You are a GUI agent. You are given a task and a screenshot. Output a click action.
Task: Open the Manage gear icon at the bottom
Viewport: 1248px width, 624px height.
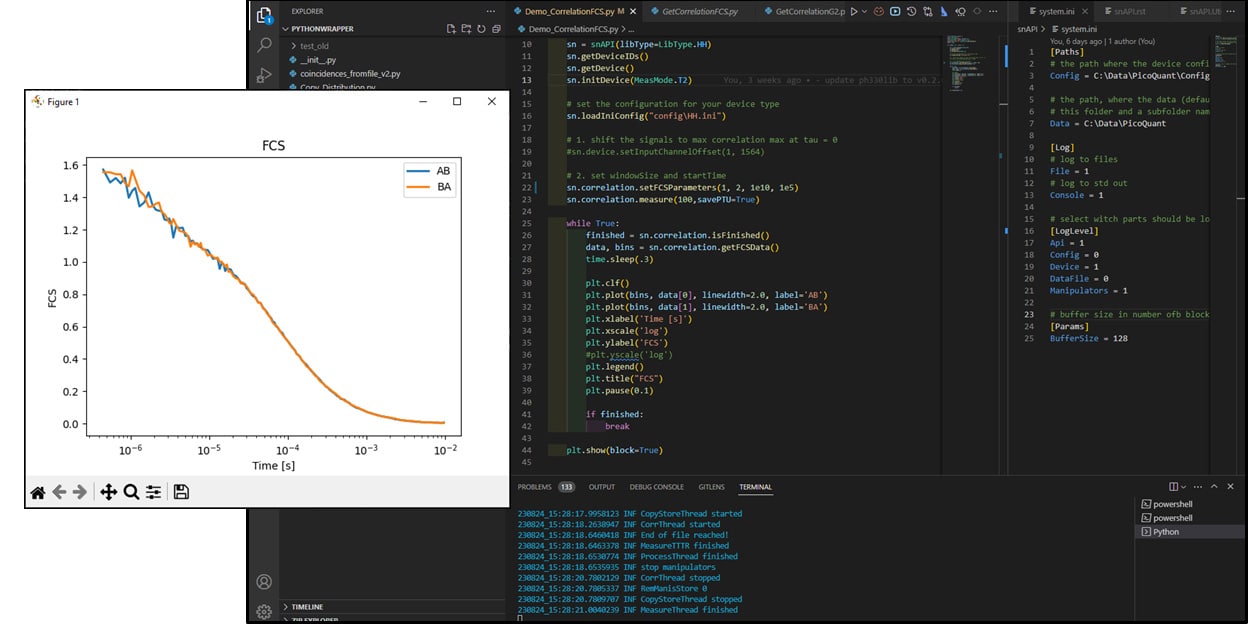(x=263, y=613)
